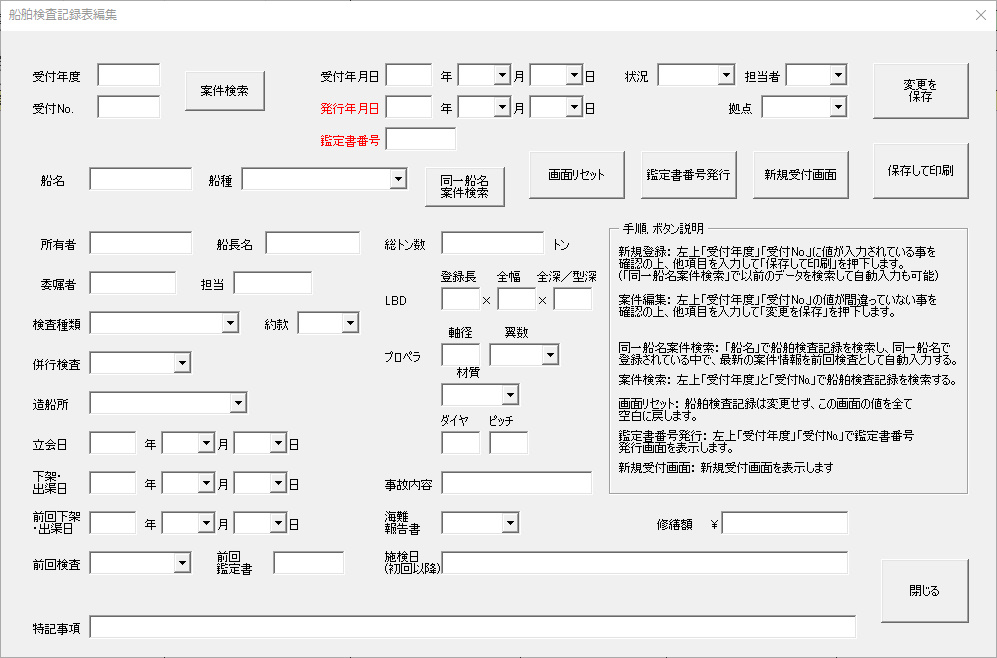Click the 特記事項 text field
Image resolution: width=997 pixels, height=658 pixels.
coord(473,627)
